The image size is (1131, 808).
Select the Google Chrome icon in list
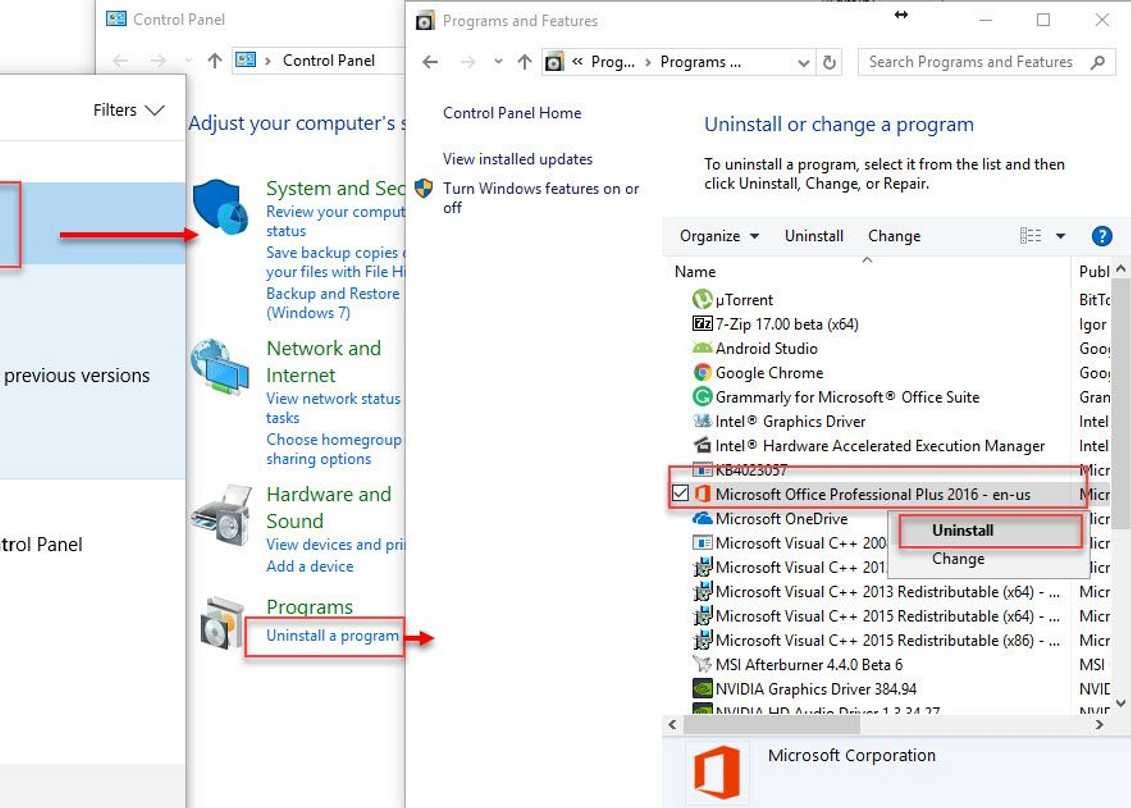pos(702,373)
